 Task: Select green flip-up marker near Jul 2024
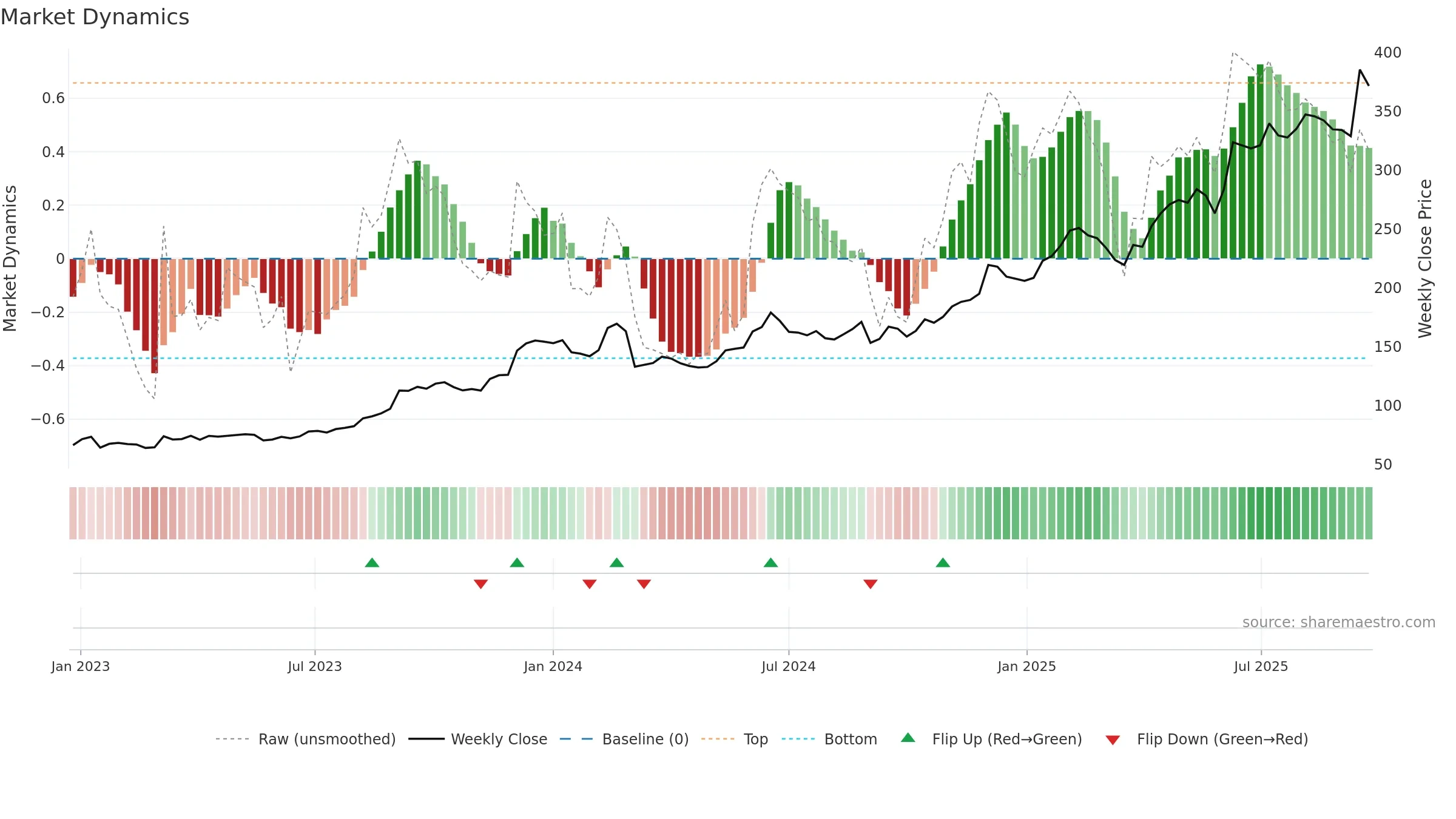[770, 562]
